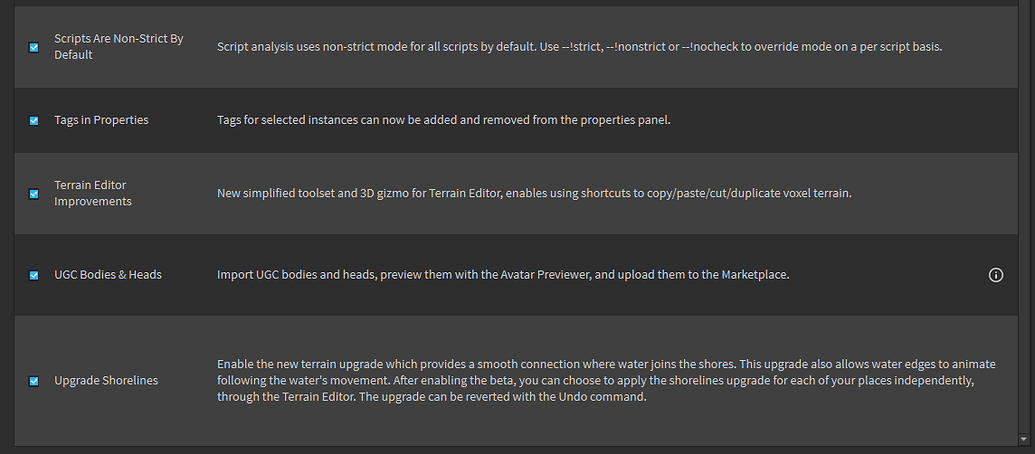Screen dimensions: 1035x454
Task: Toggle the Tags in Properties checkbox
Action: pos(34,121)
